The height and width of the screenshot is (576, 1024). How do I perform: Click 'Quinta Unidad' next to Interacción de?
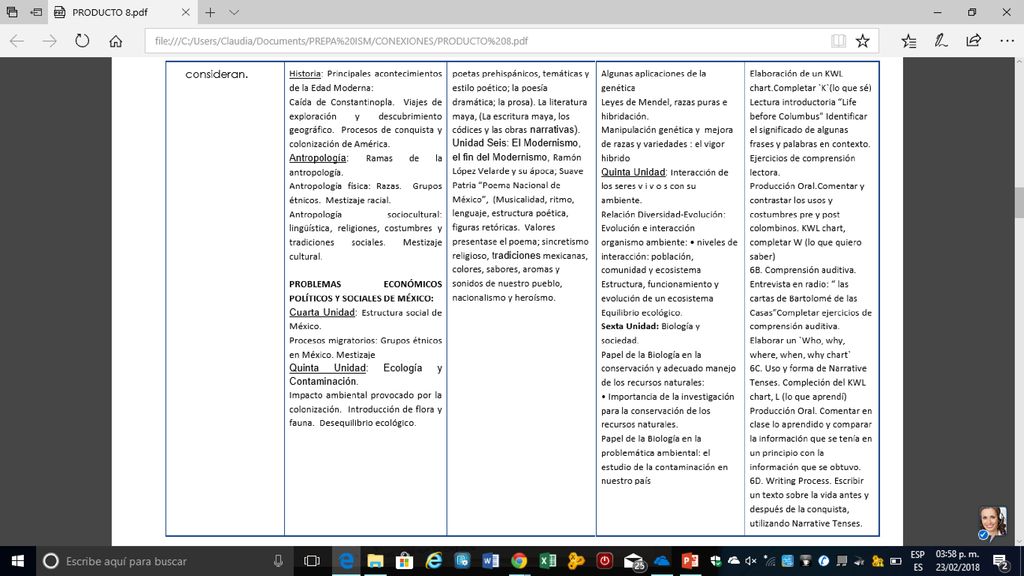[633, 172]
